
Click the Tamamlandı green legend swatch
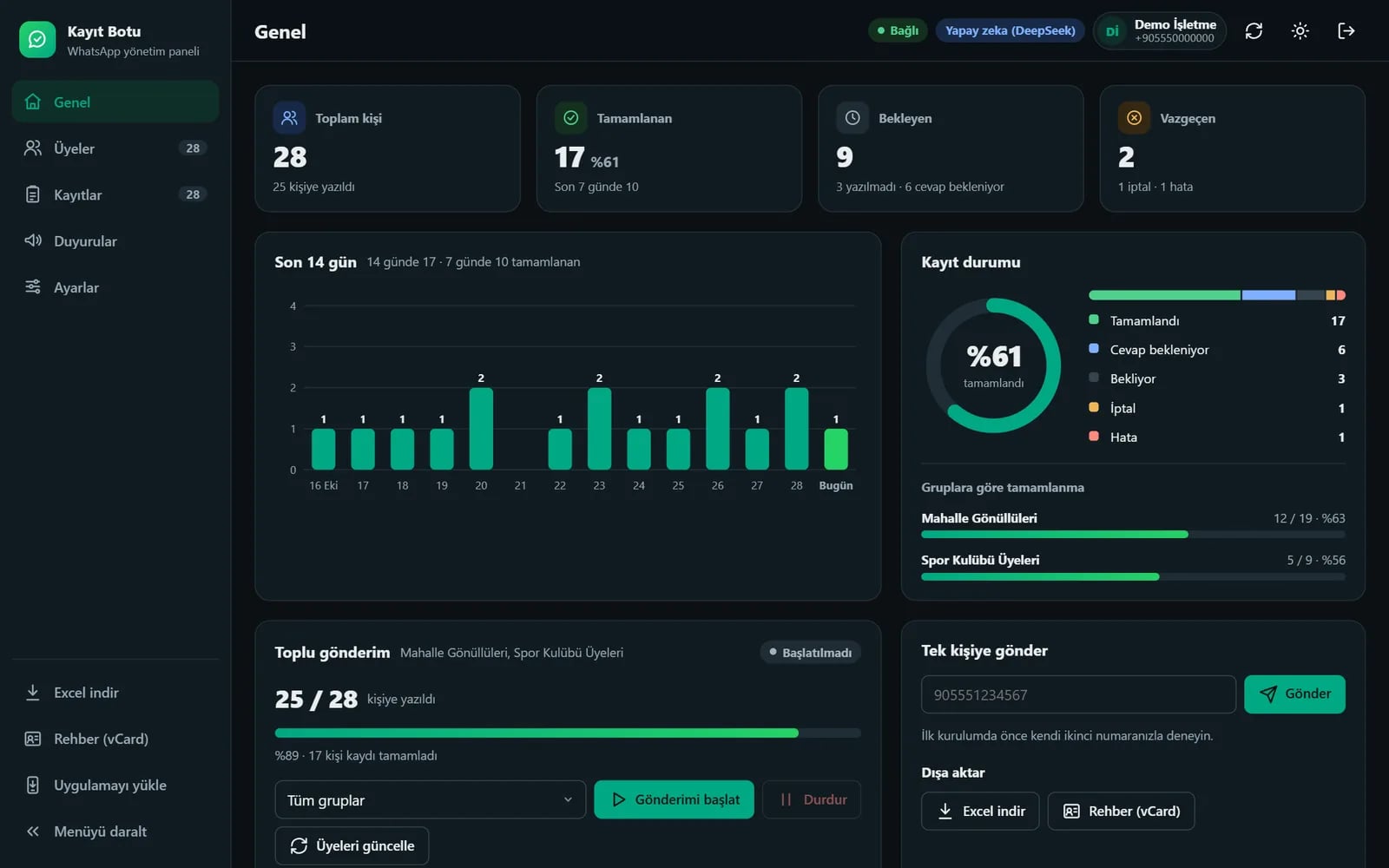pos(1094,319)
